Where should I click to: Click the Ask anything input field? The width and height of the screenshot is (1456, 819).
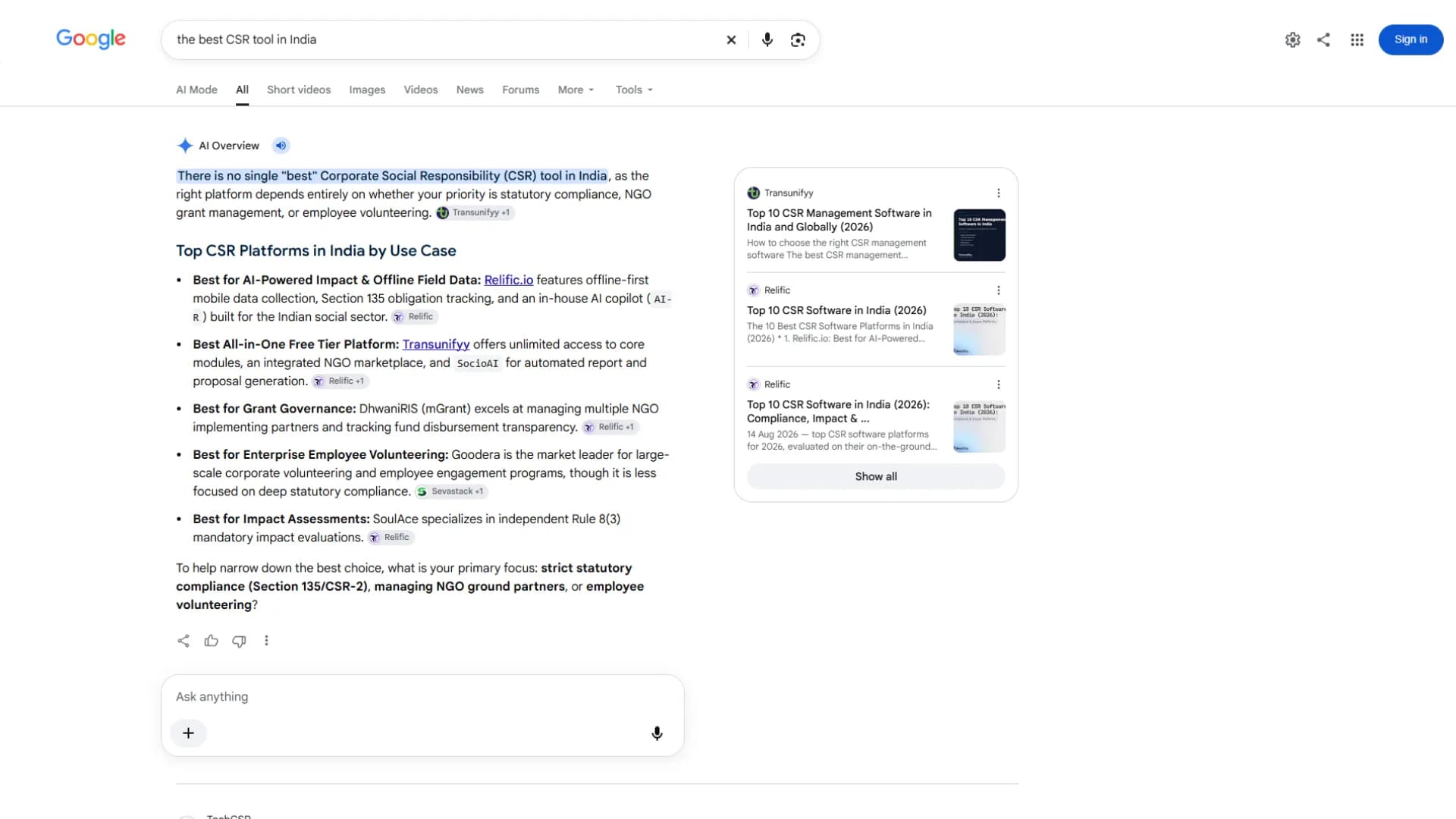(x=422, y=697)
